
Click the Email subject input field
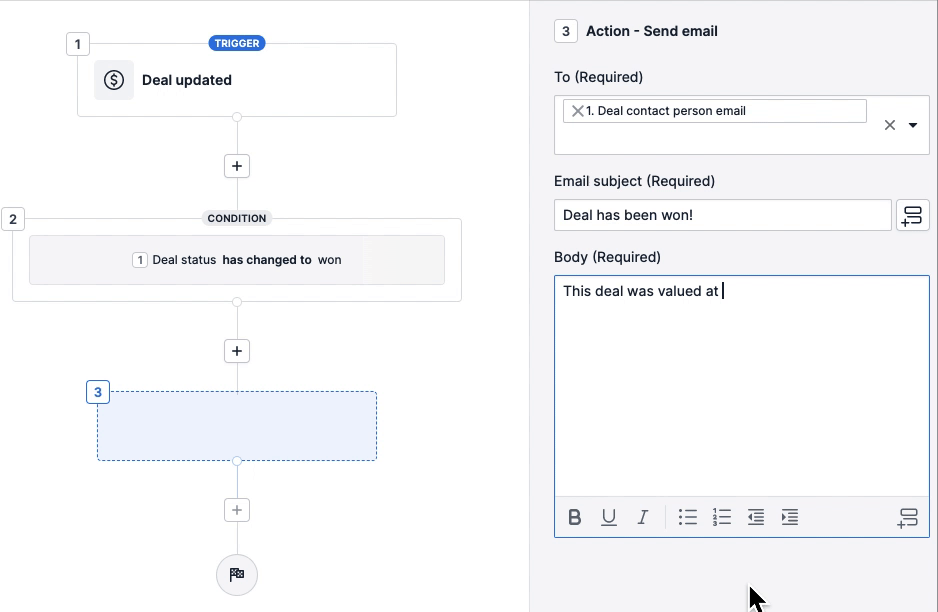tap(722, 215)
